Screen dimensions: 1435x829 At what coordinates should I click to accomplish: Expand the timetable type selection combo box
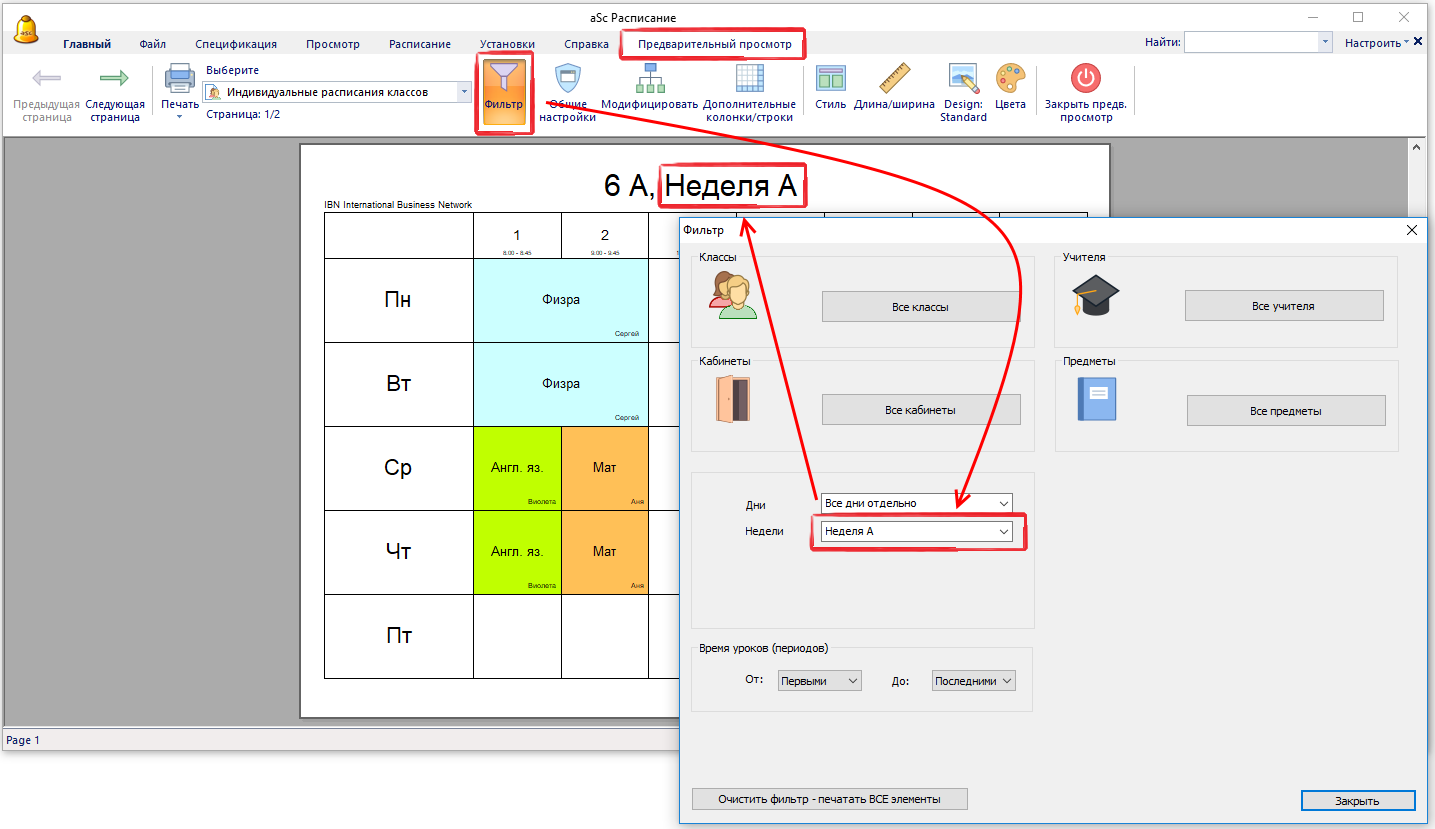pos(464,92)
